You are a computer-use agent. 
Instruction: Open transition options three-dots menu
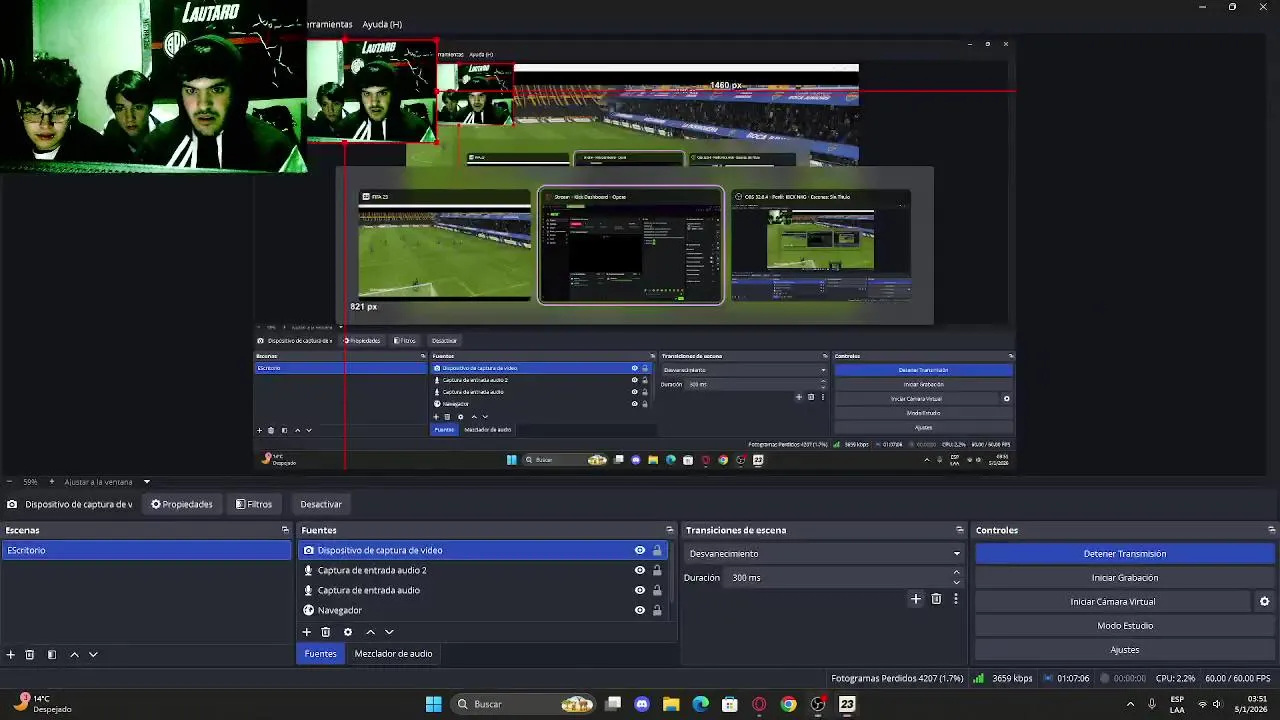coord(955,599)
